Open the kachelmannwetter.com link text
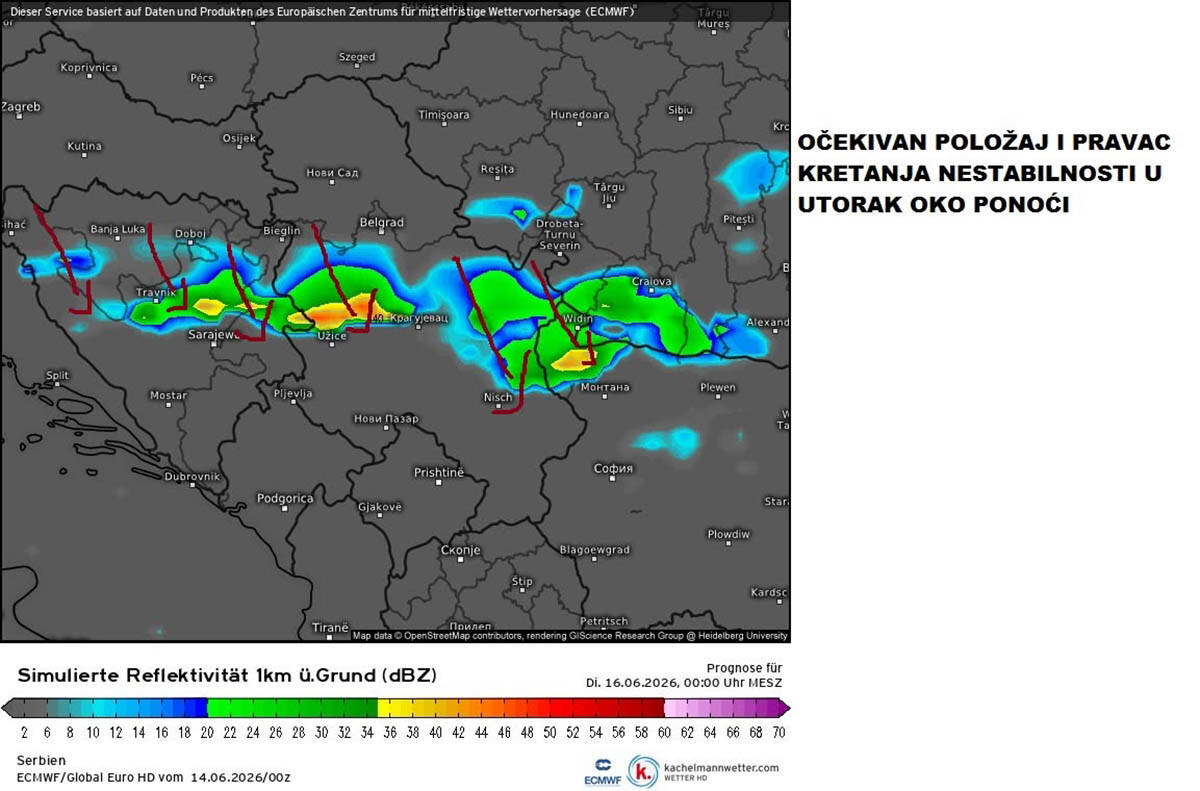Image resolution: width=1200 pixels, height=791 pixels. click(720, 767)
